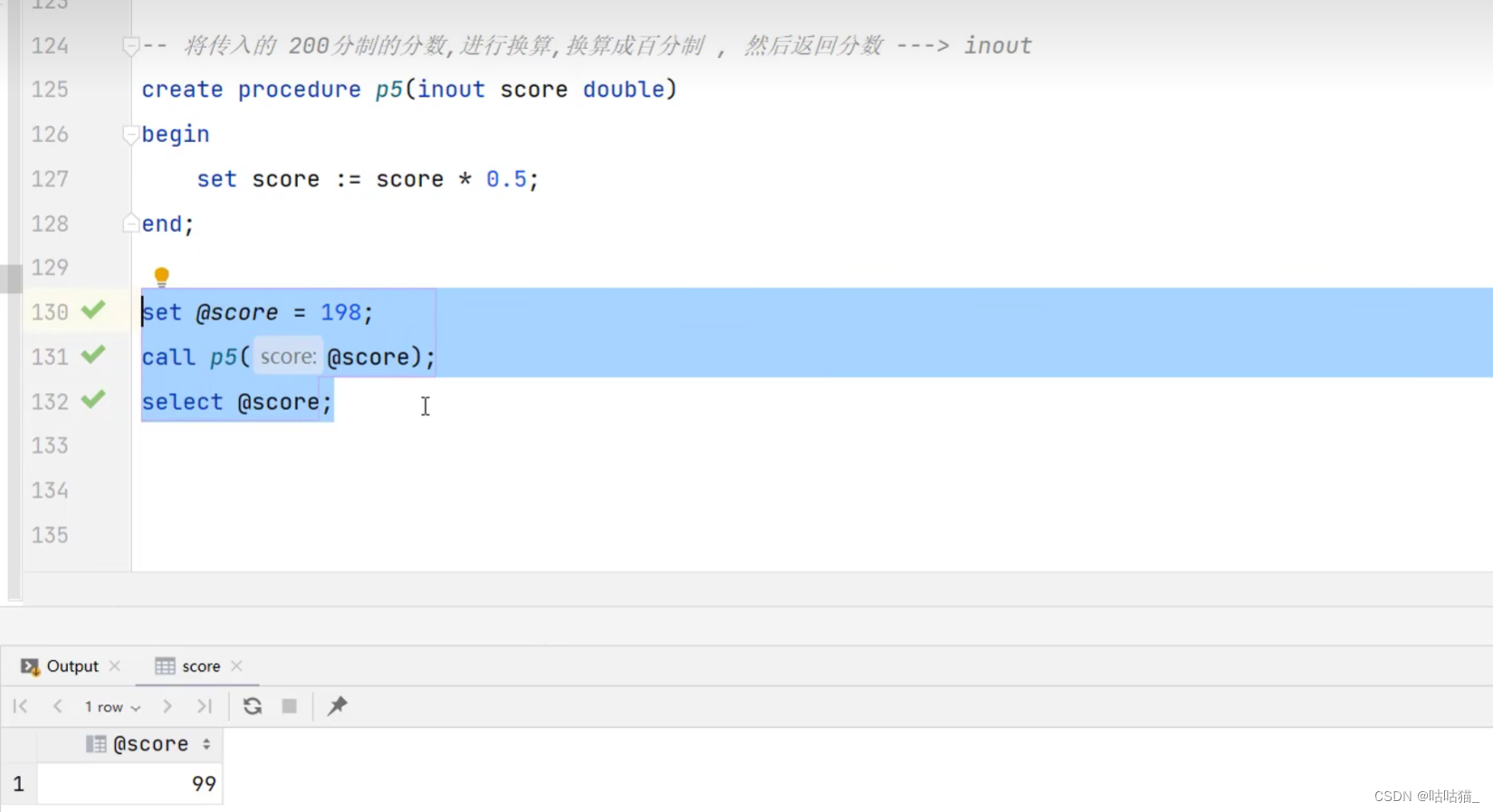Reload the result set

(253, 706)
